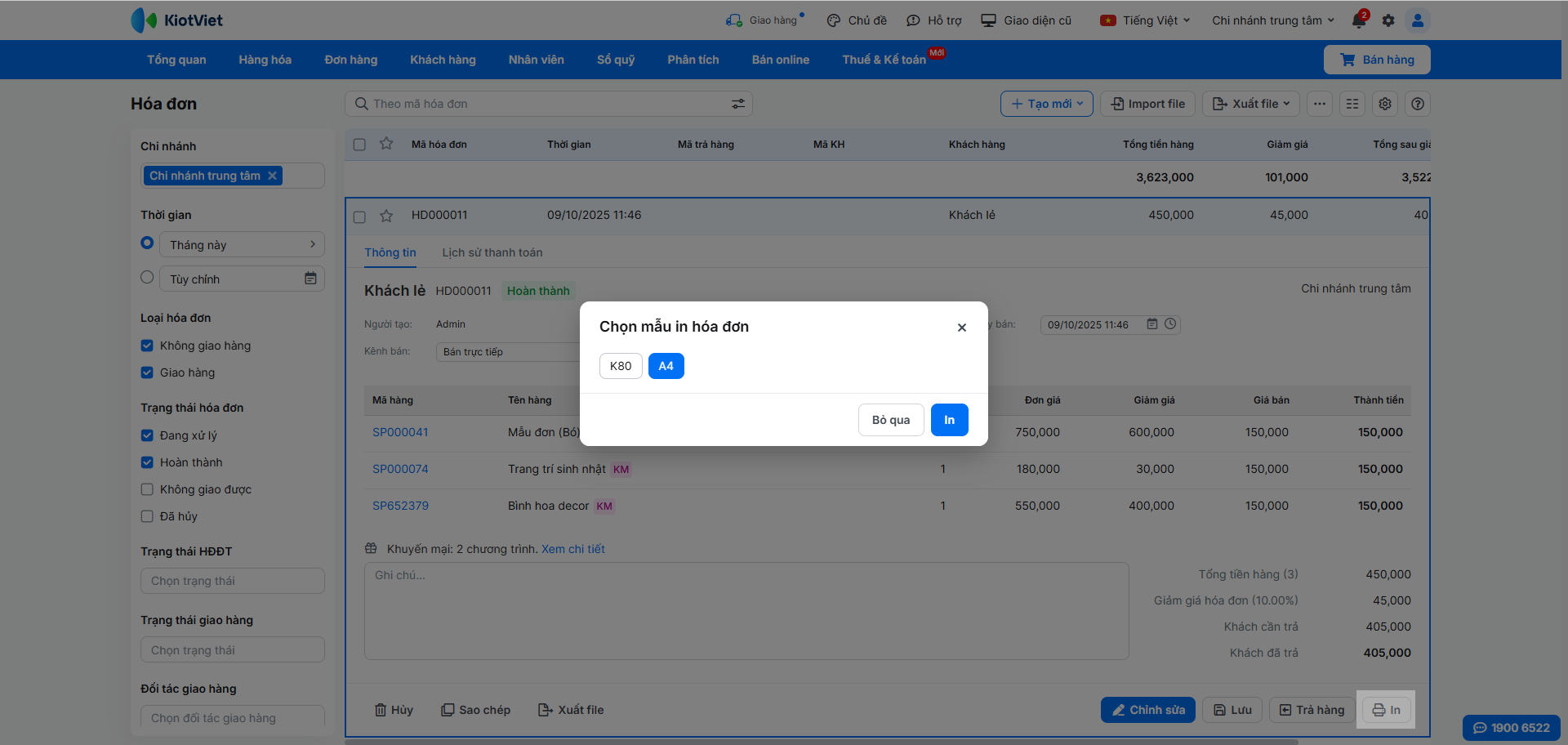
Task: Toggle the list view layout icon
Action: click(x=1352, y=104)
